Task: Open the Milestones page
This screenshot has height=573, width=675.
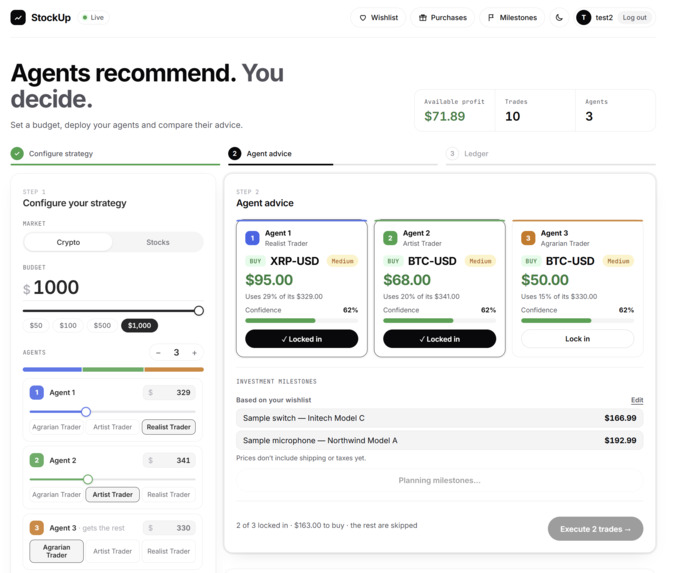Action: pyautogui.click(x=512, y=18)
